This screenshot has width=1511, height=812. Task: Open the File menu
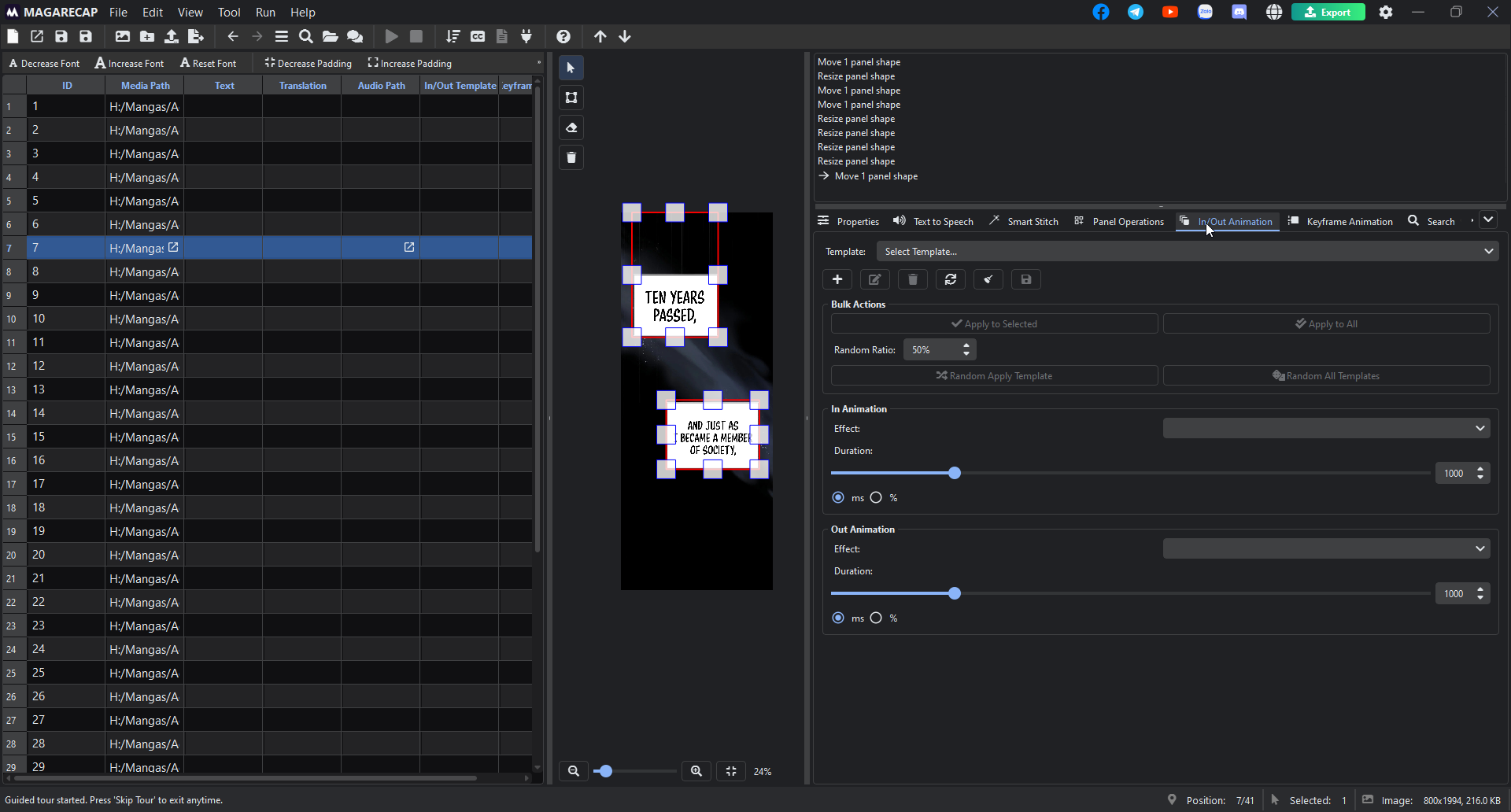coord(118,12)
